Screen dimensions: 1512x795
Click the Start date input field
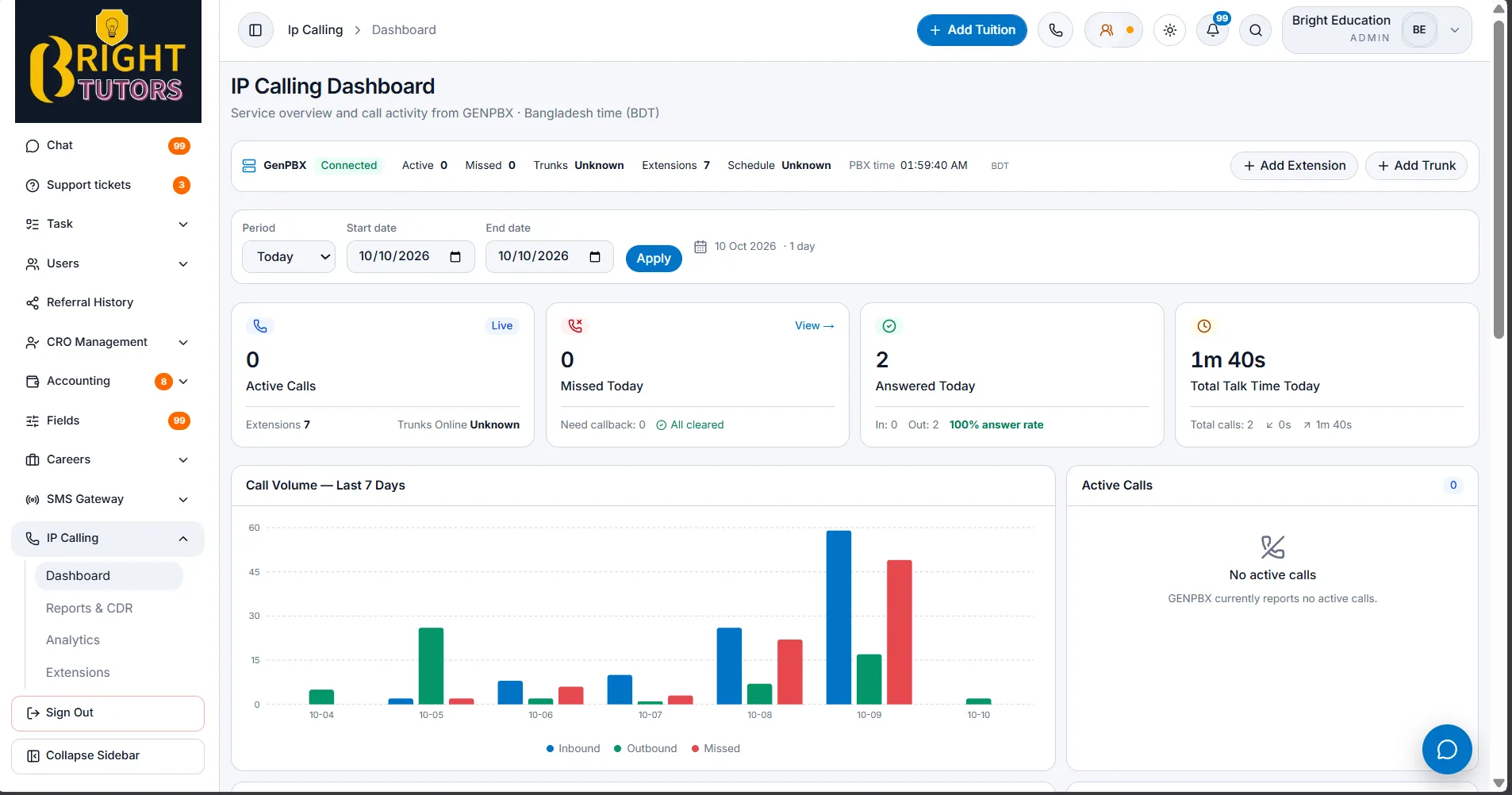(410, 256)
